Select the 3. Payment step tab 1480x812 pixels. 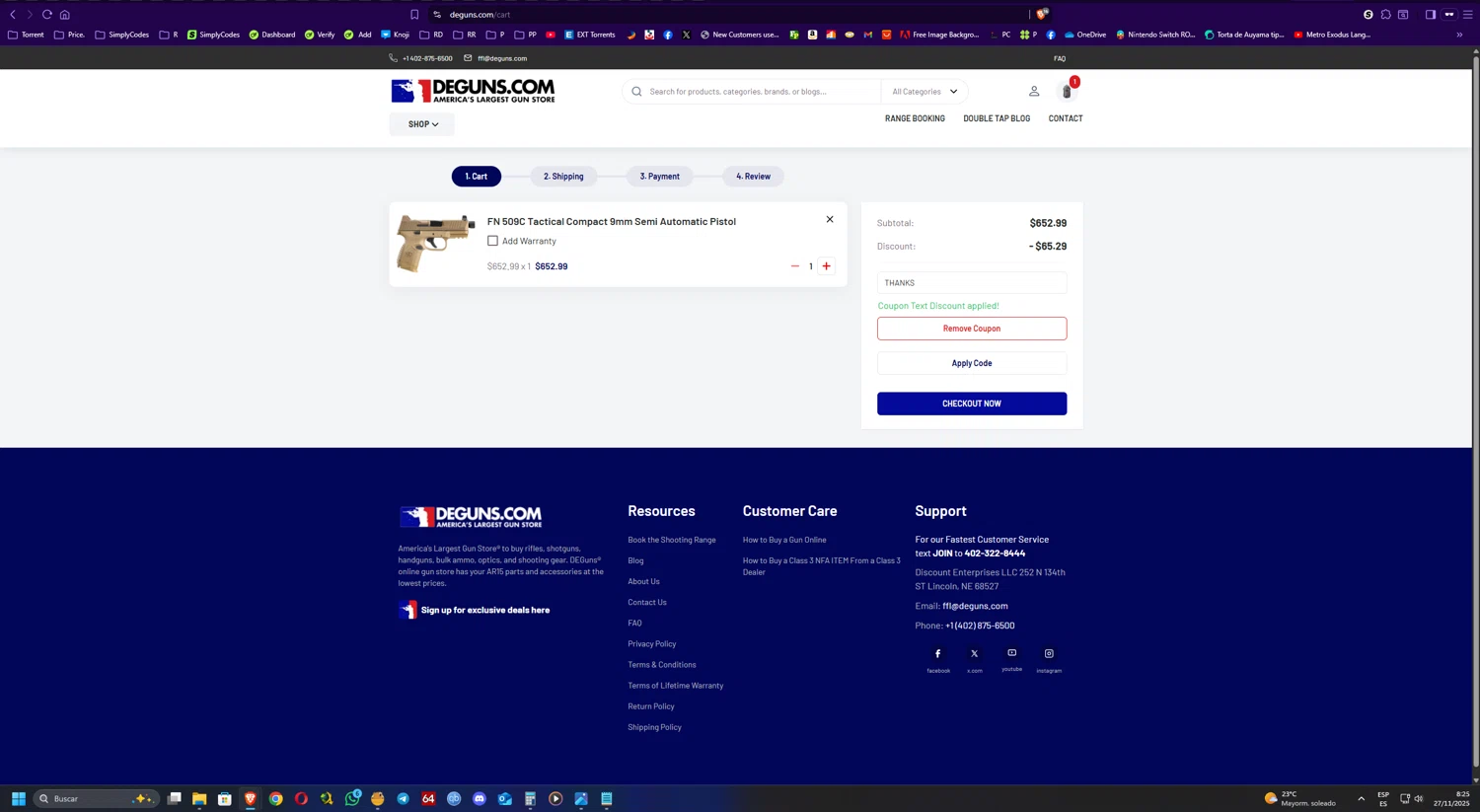(x=660, y=177)
